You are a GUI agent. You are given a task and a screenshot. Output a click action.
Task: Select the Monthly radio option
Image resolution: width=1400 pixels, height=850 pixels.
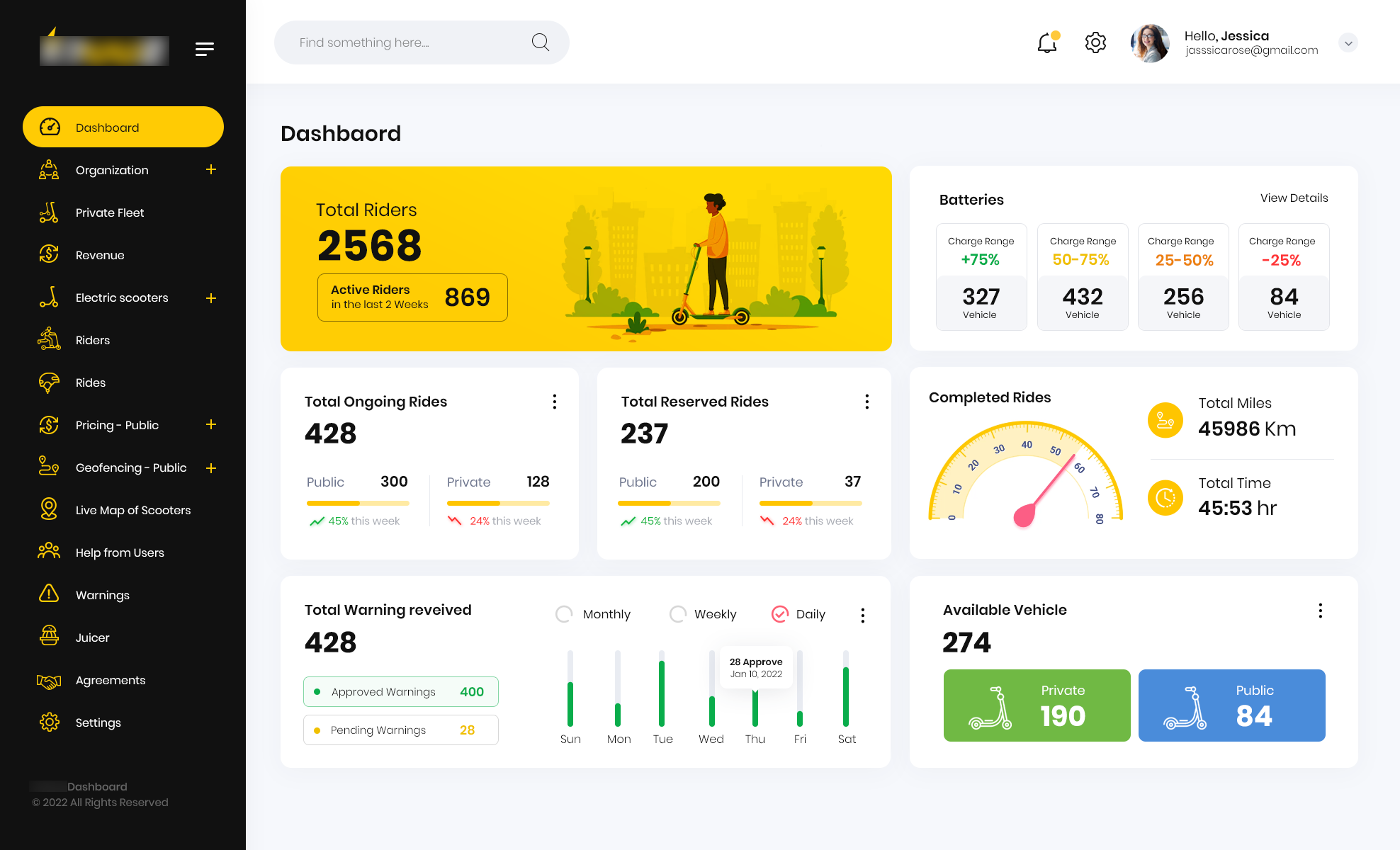click(564, 614)
